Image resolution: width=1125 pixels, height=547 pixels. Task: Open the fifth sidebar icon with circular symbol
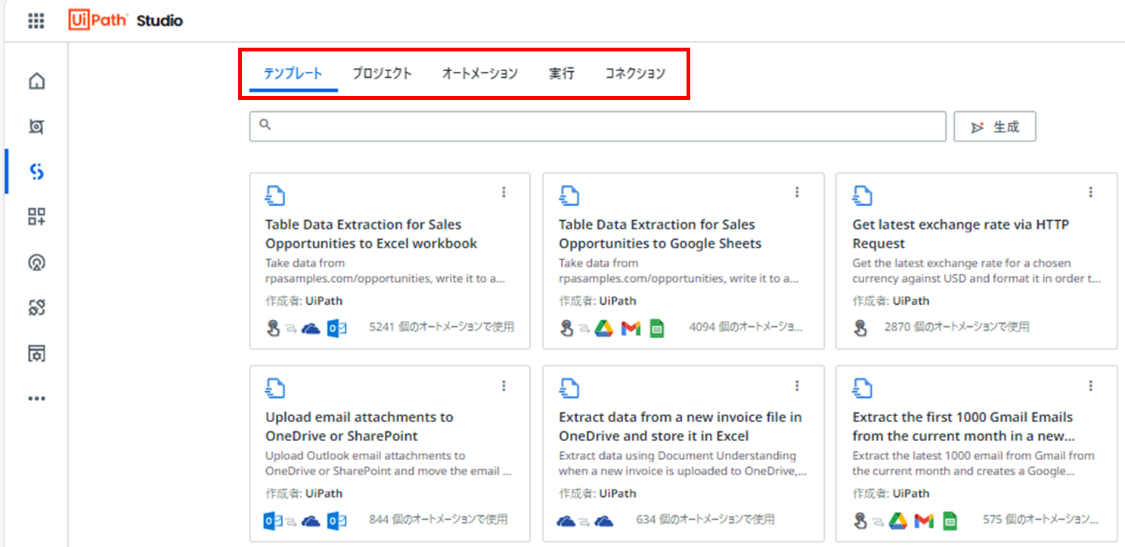37,263
